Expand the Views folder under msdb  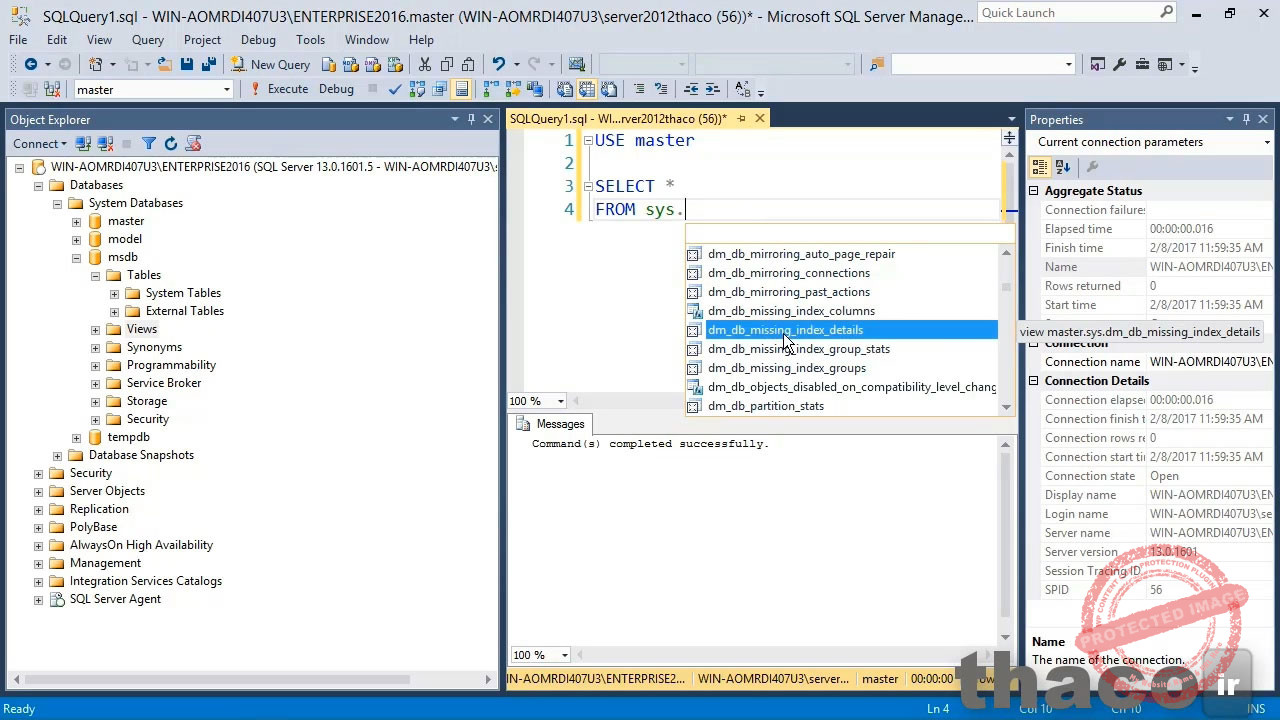coord(96,329)
